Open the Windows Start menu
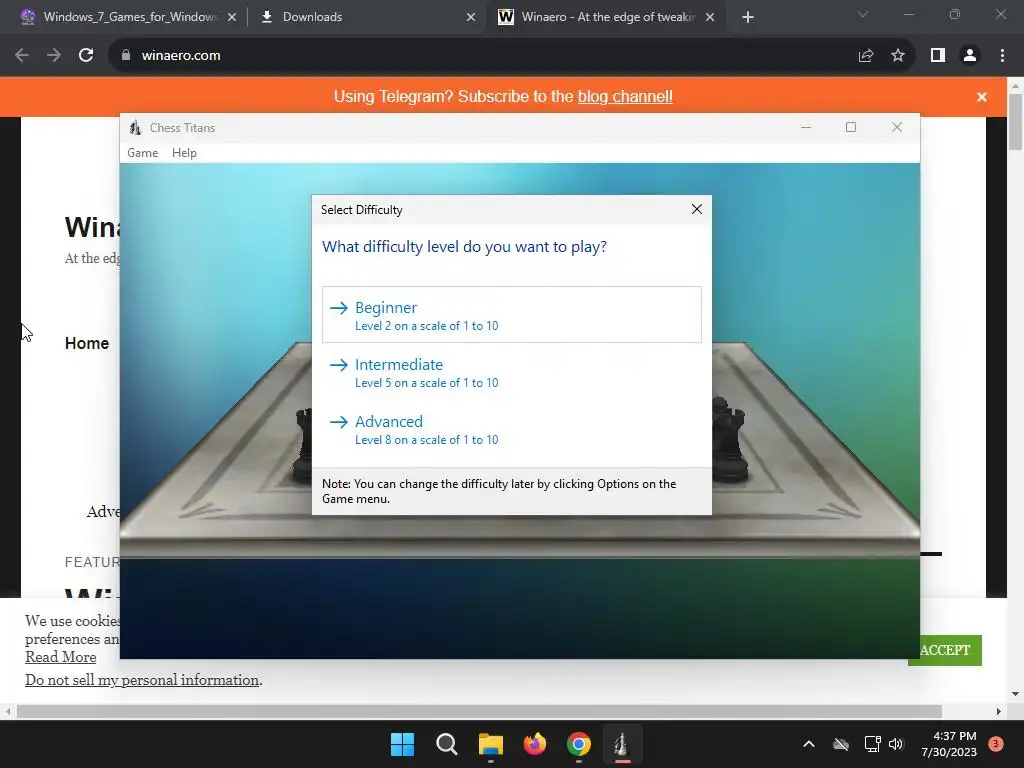Viewport: 1024px width, 768px height. tap(402, 744)
